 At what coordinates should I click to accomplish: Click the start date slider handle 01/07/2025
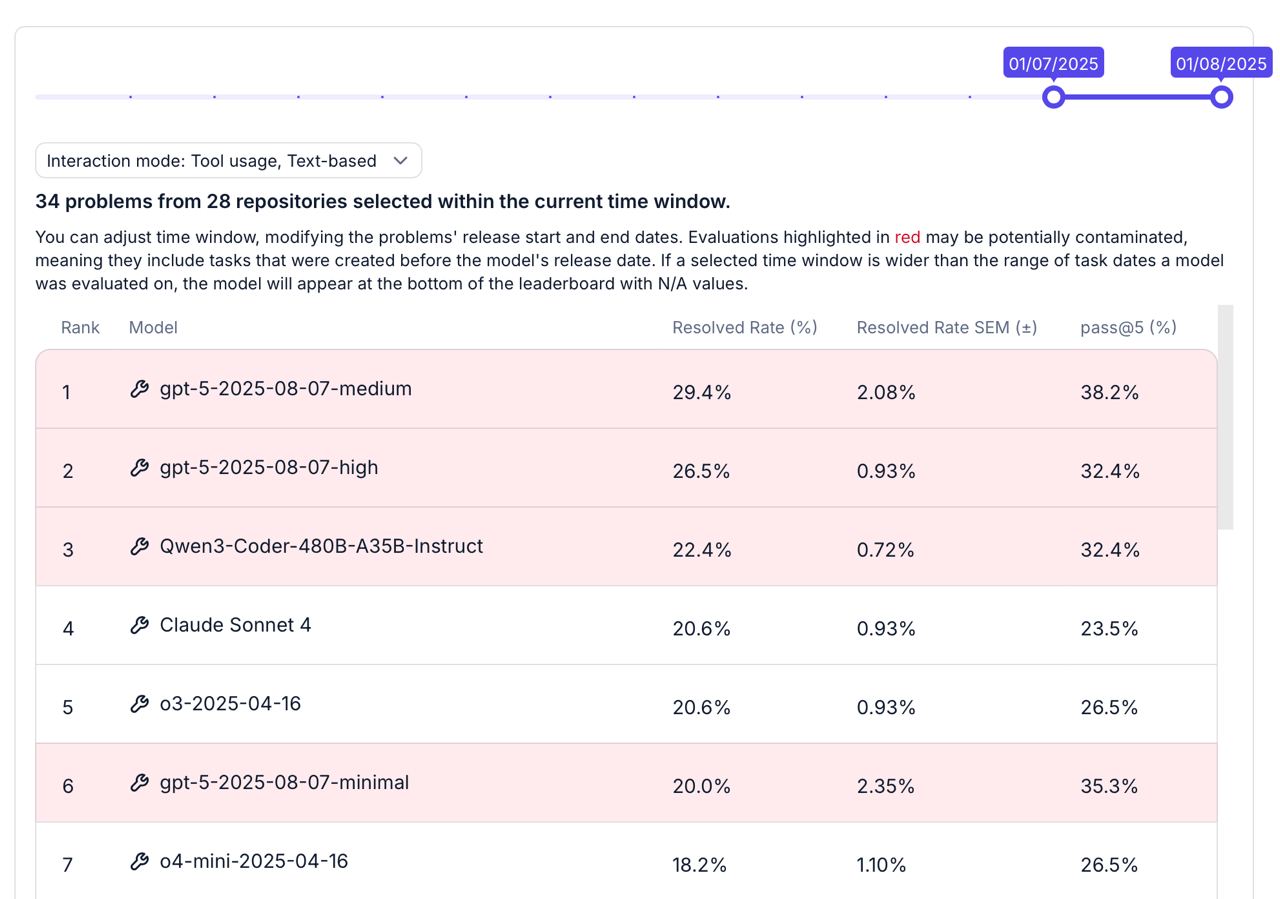click(x=1053, y=97)
